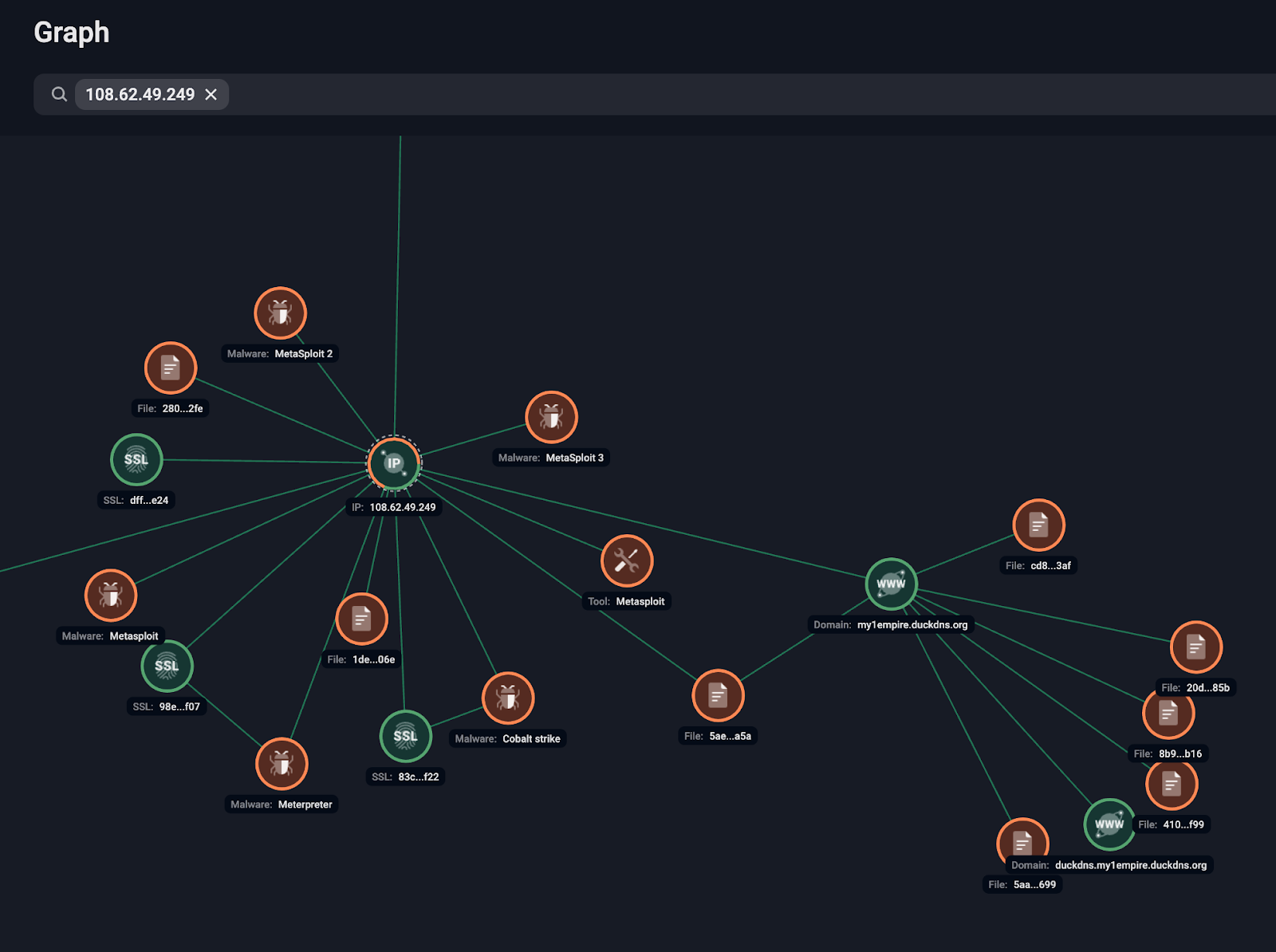The width and height of the screenshot is (1276, 952).
Task: Select the Metasploit malware node on the left
Action: pos(112,595)
